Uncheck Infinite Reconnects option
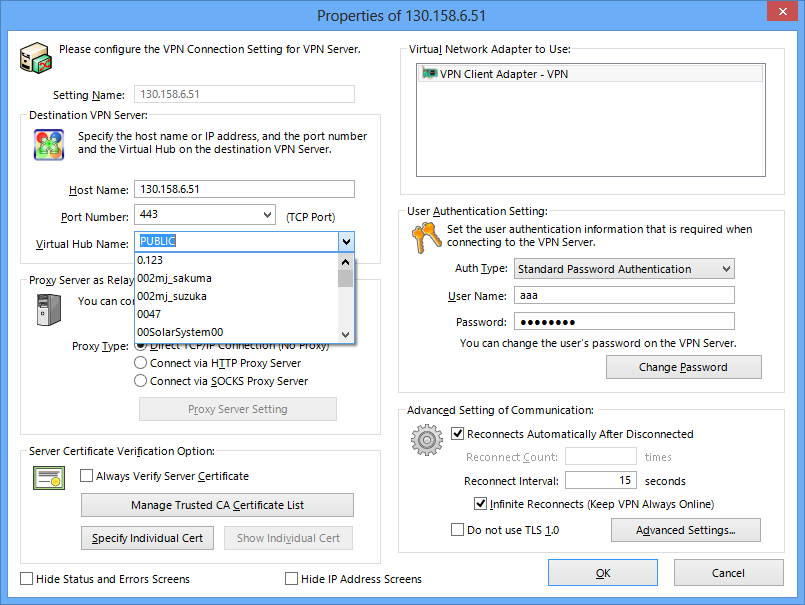The width and height of the screenshot is (805, 605). coord(481,503)
